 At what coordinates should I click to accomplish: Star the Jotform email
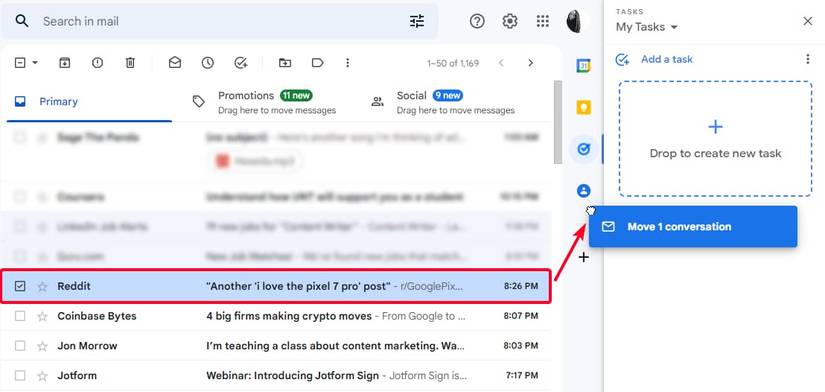(x=43, y=376)
